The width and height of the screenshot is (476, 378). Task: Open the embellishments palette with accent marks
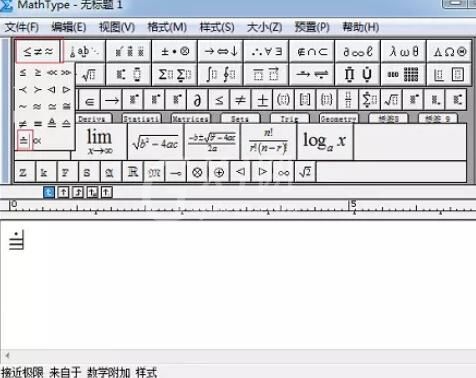[129, 51]
